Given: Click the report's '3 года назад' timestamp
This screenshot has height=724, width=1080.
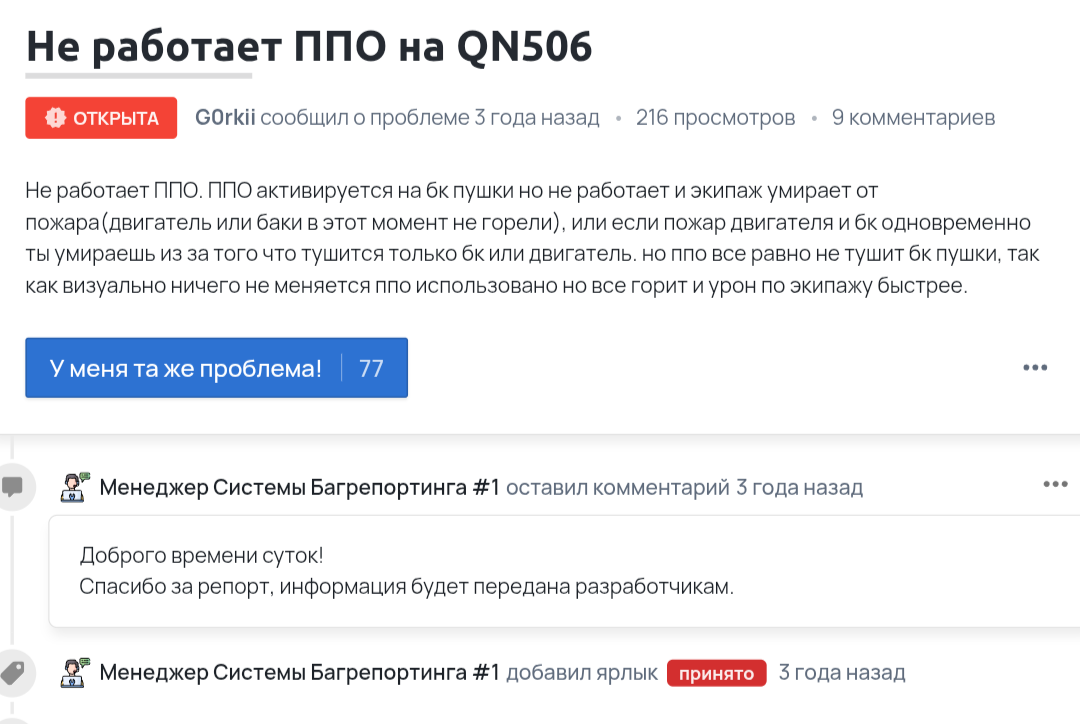Looking at the screenshot, I should click(537, 118).
